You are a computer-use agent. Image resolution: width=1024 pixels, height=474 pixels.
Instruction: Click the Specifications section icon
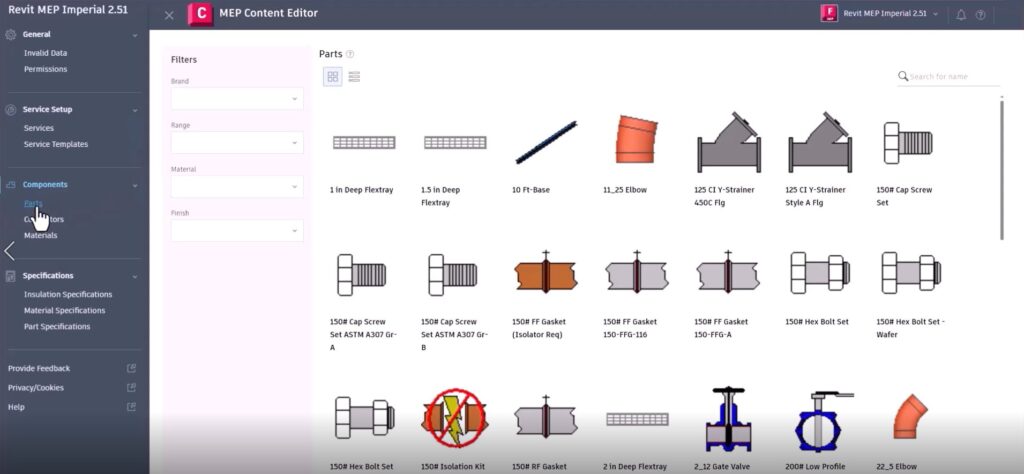pos(10,276)
